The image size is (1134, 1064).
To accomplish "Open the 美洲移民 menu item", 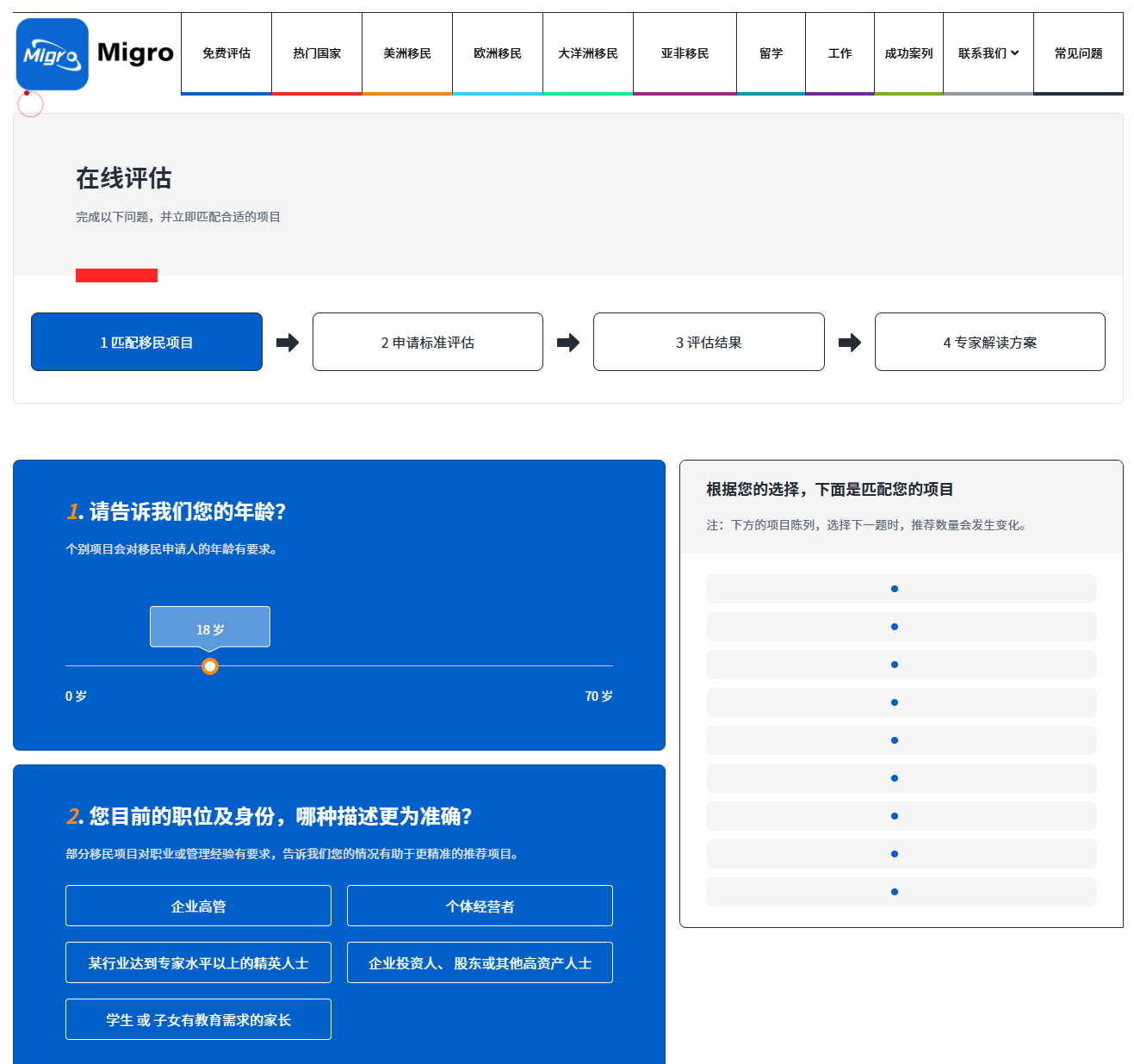I will pyautogui.click(x=407, y=53).
